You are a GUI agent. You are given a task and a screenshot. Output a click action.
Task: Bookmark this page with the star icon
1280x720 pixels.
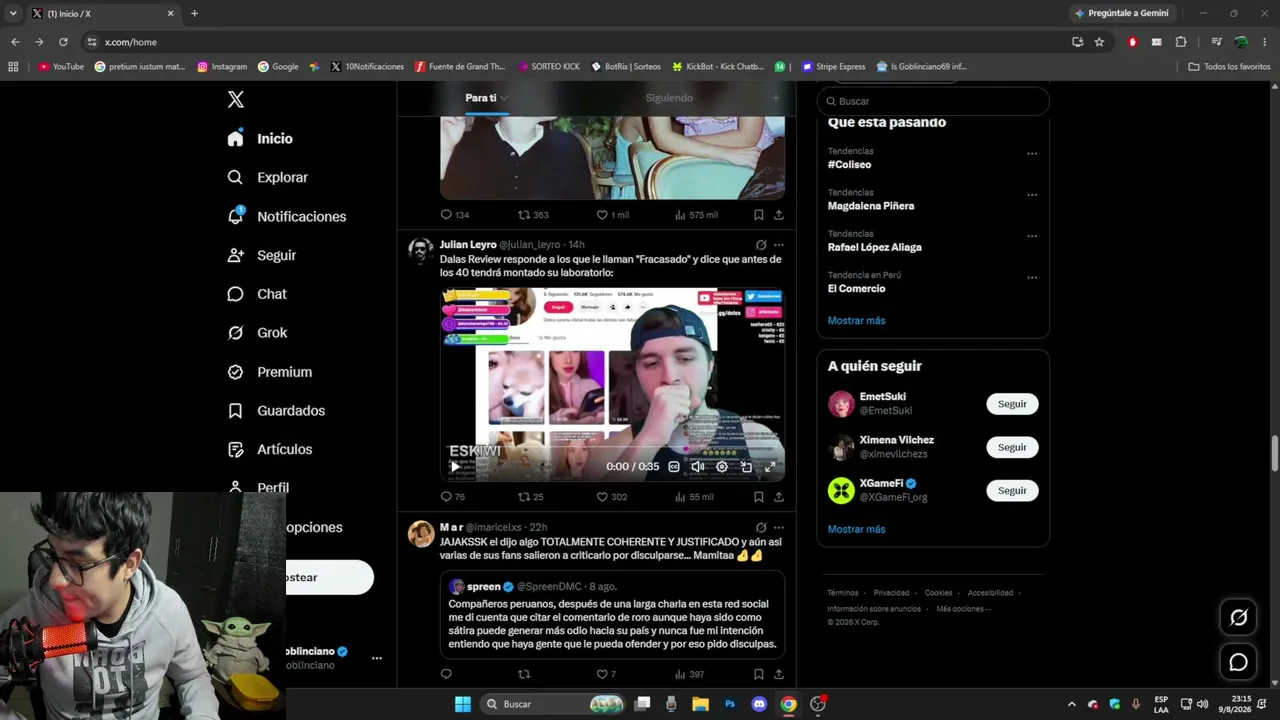coord(1099,42)
